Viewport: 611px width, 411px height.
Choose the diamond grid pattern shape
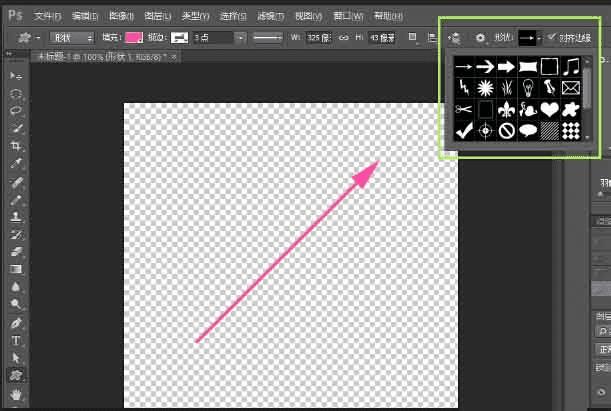pyautogui.click(x=571, y=131)
